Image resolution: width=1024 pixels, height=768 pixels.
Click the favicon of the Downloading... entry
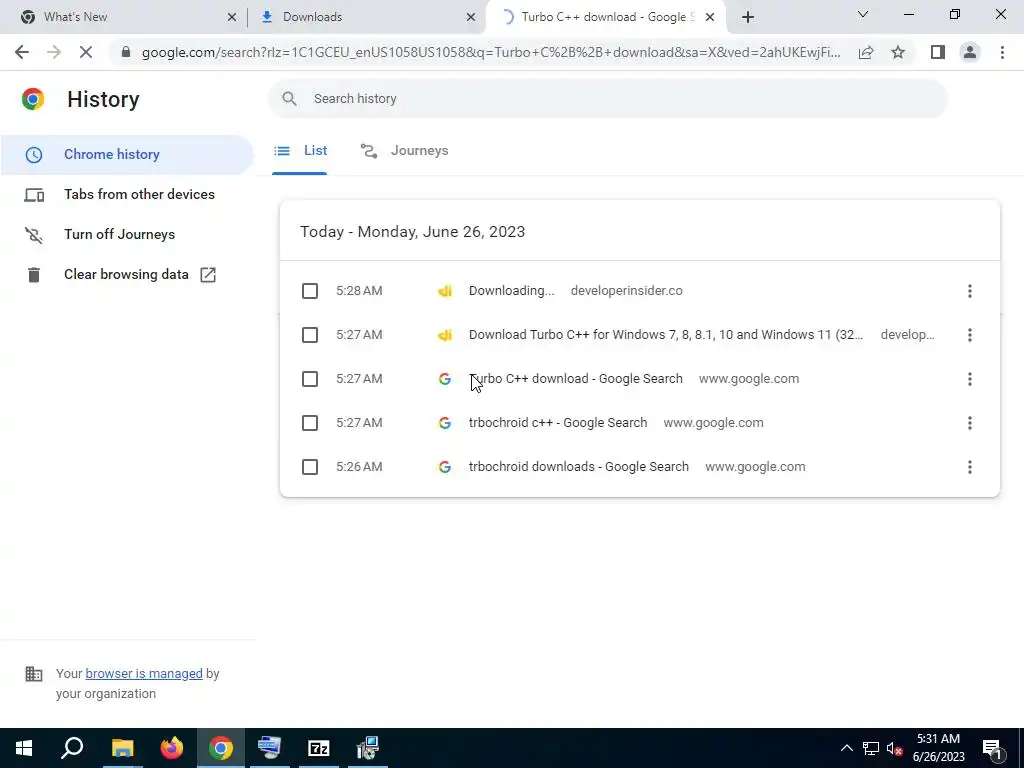[x=445, y=291]
